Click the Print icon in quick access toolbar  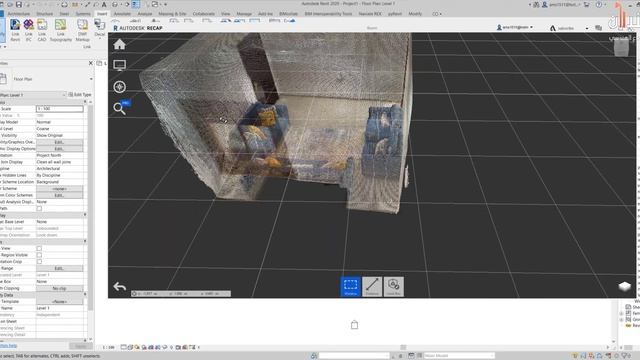pyautogui.click(x=64, y=4)
